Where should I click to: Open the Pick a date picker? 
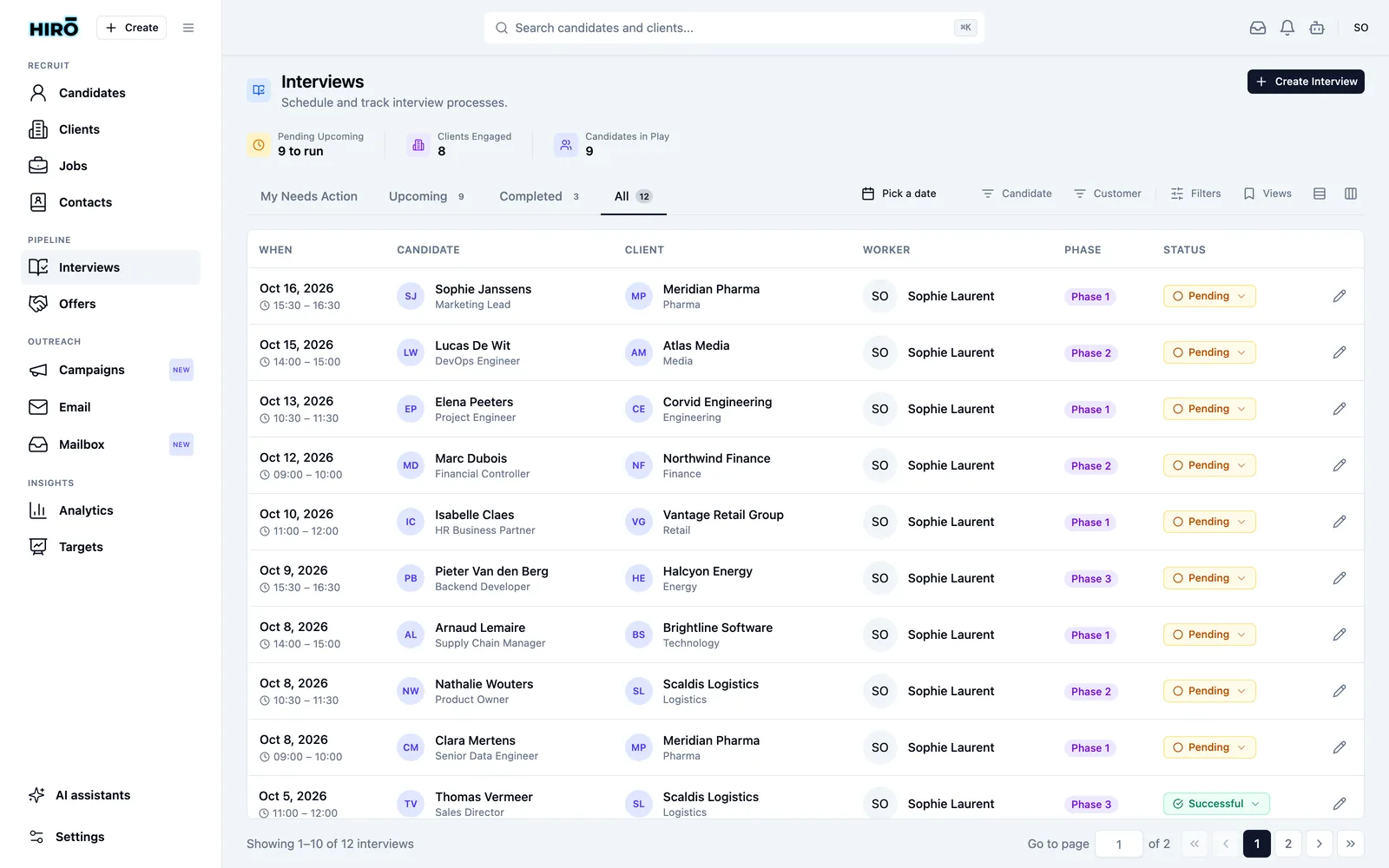(899, 194)
